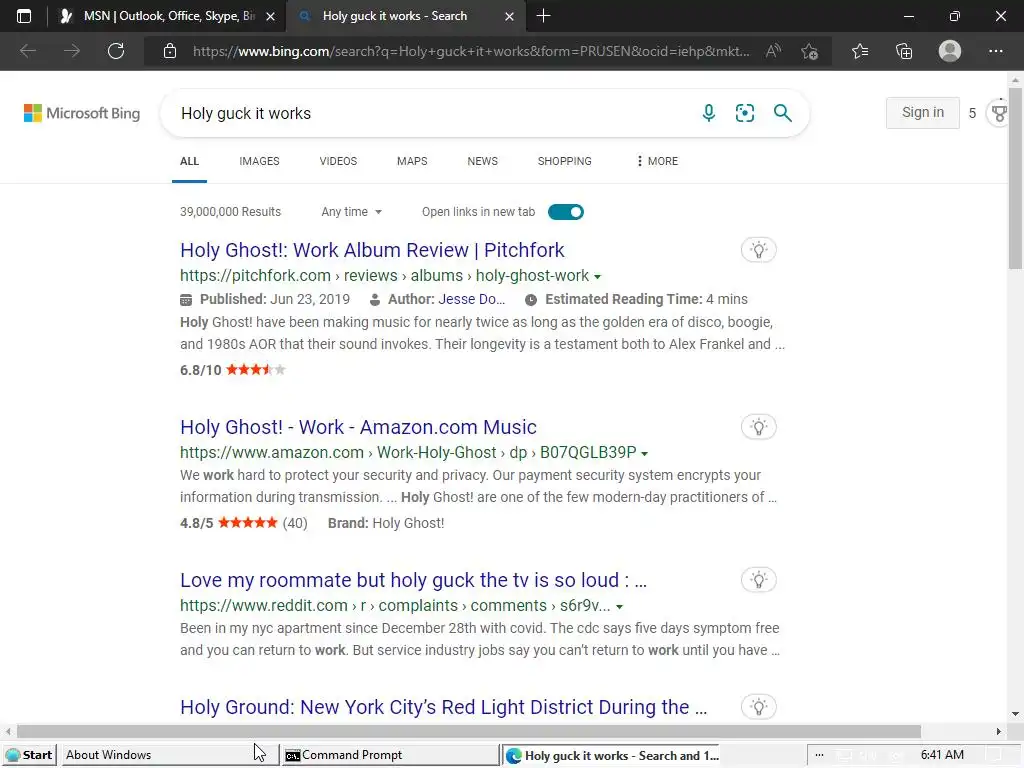Open Holy Ghost!: Work Album Review link
1024x768 pixels.
point(372,250)
